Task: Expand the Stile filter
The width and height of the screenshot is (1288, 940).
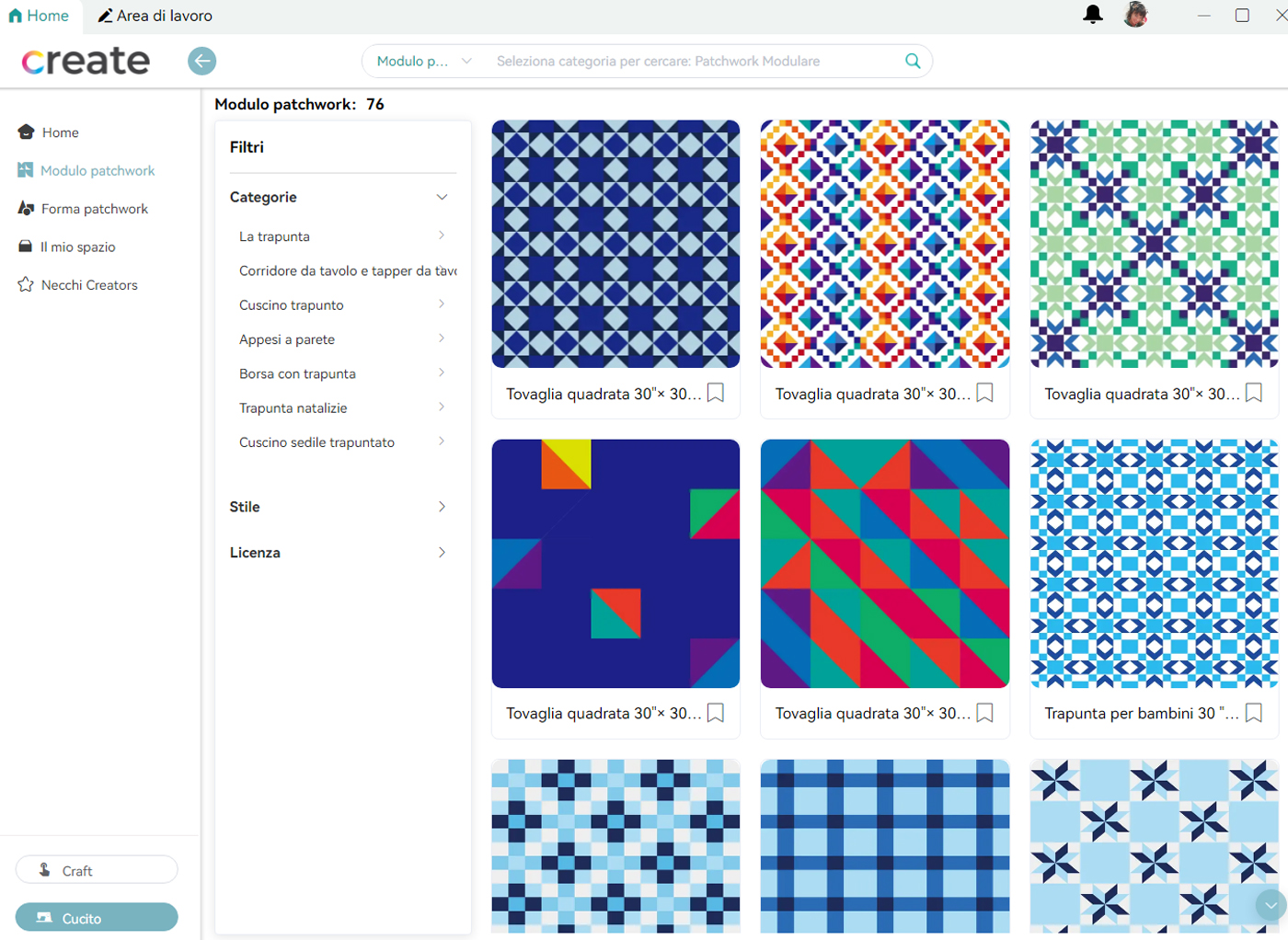Action: 442,507
